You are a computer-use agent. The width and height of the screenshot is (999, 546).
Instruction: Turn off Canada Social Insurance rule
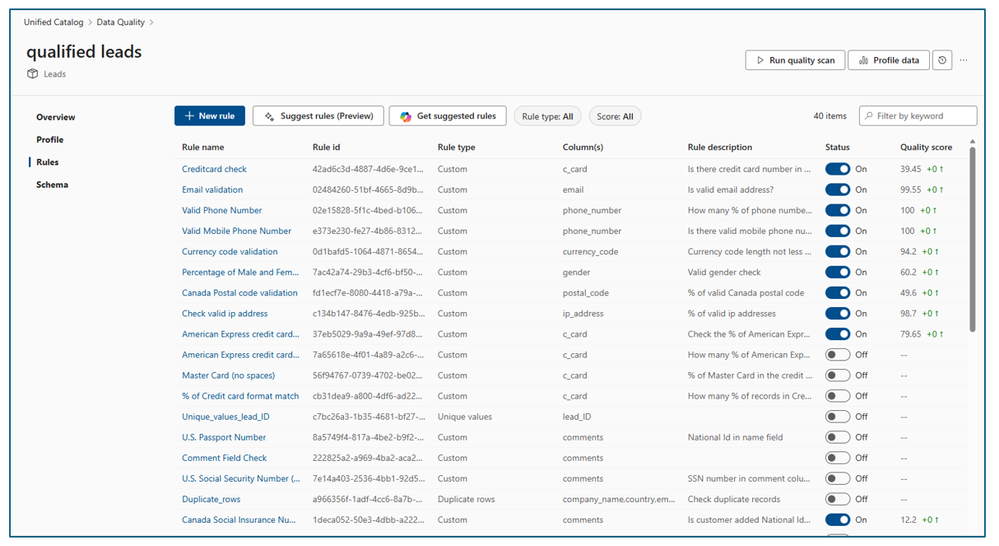[837, 520]
